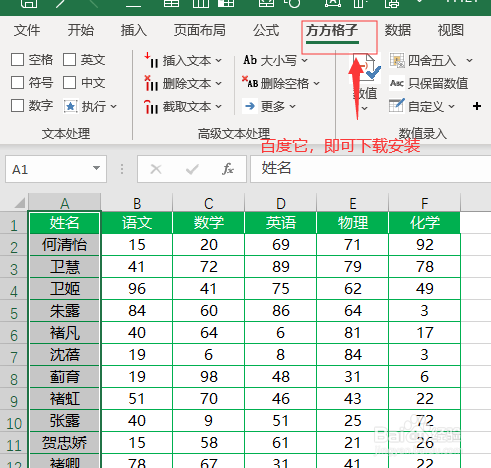The image size is (491, 468).
Task: Click the name cell 卫慧
Action: click(64, 267)
